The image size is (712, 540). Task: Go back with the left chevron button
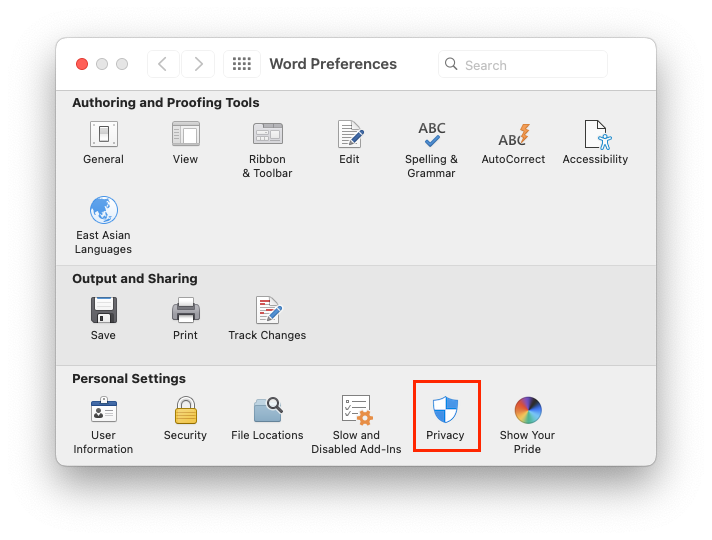(x=163, y=64)
